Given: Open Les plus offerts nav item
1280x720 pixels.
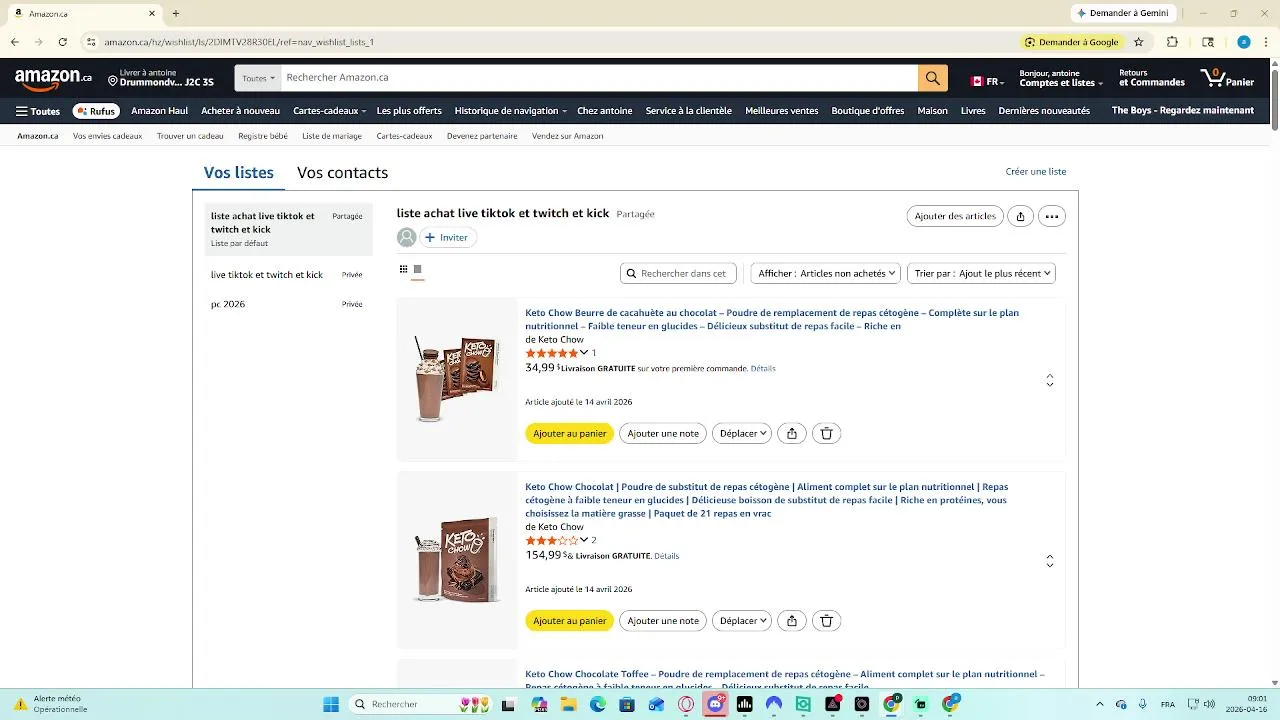Looking at the screenshot, I should coord(409,111).
